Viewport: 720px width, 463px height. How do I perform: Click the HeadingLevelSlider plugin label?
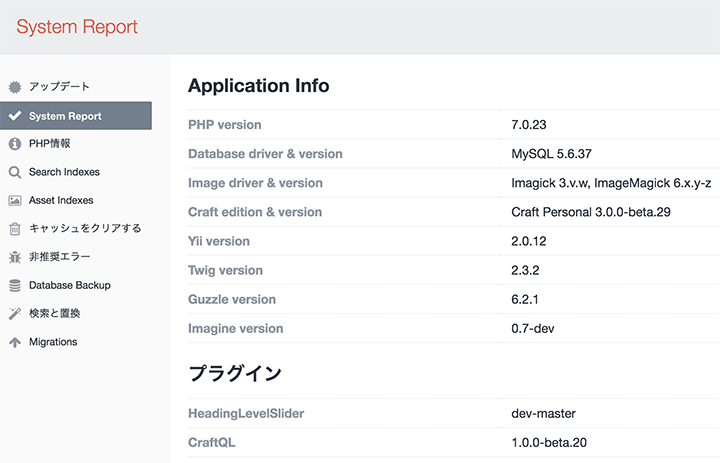click(x=246, y=413)
